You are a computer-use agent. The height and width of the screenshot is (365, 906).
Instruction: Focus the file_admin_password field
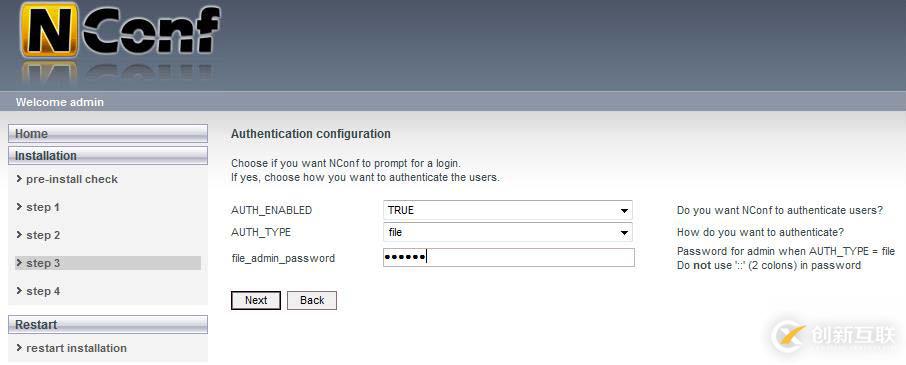(508, 258)
